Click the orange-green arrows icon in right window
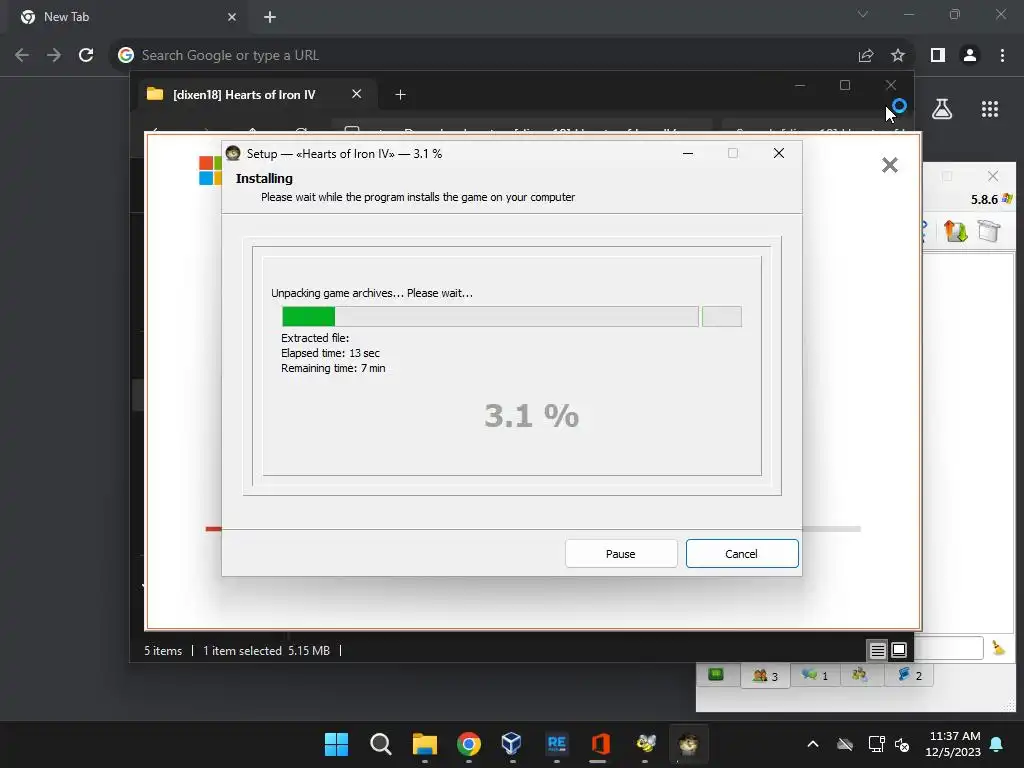Image resolution: width=1024 pixels, height=768 pixels. pos(955,231)
